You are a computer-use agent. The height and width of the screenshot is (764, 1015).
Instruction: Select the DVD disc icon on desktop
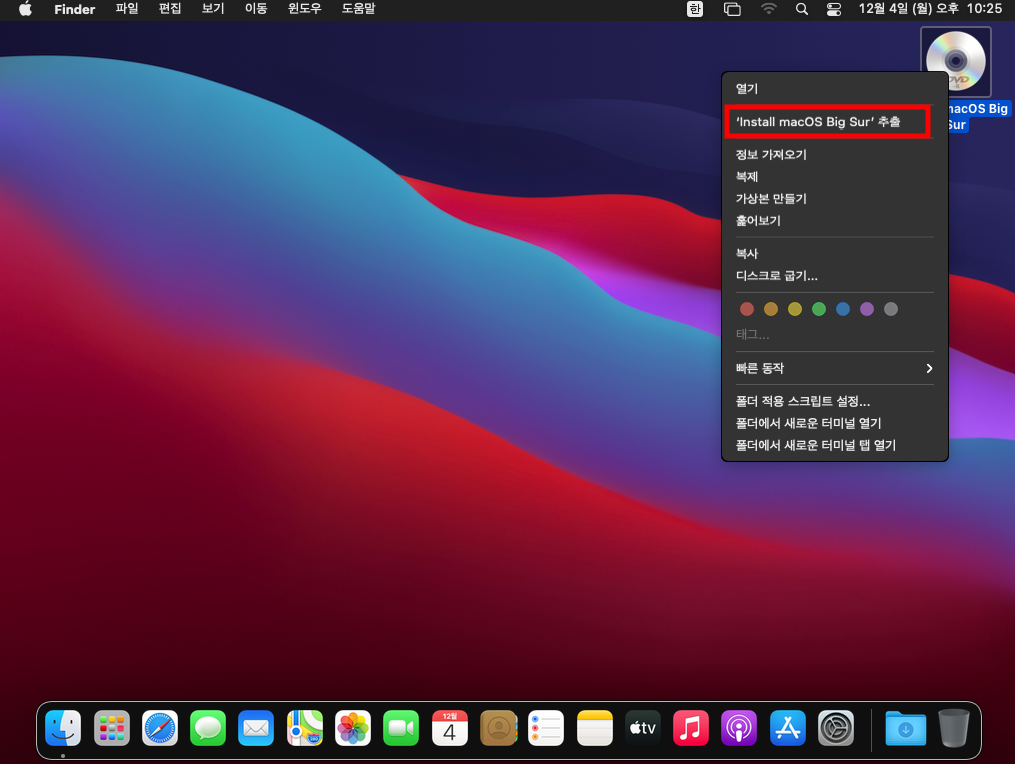(955, 62)
